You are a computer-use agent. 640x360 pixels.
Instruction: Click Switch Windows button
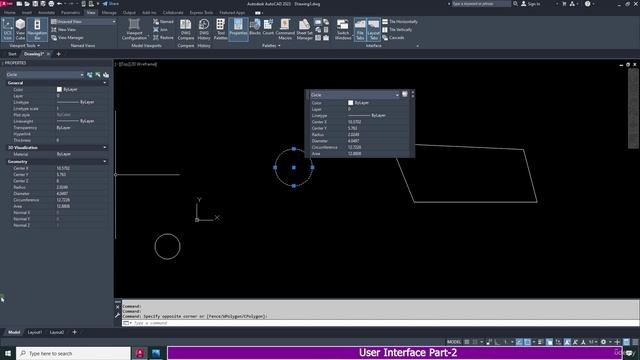click(343, 29)
